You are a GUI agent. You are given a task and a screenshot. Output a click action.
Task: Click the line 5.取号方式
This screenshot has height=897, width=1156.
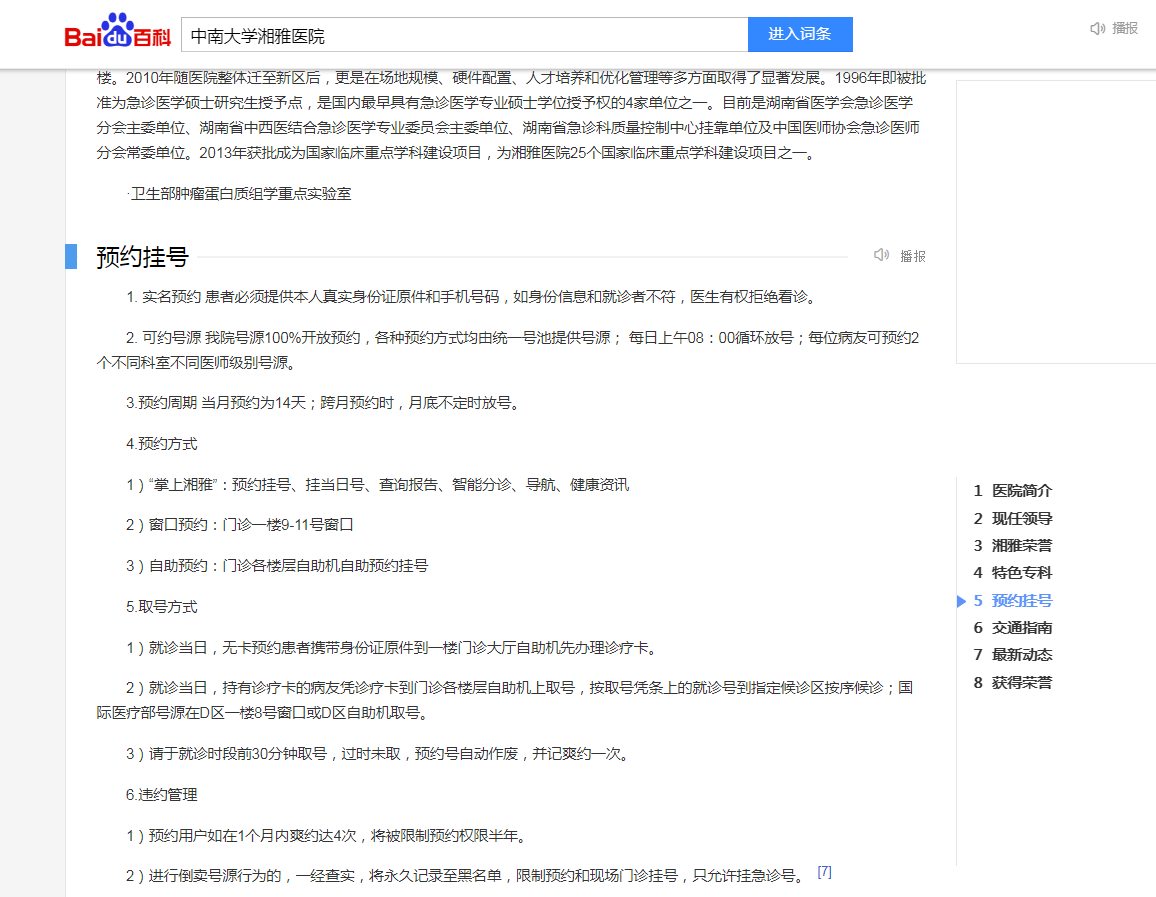pyautogui.click(x=161, y=607)
